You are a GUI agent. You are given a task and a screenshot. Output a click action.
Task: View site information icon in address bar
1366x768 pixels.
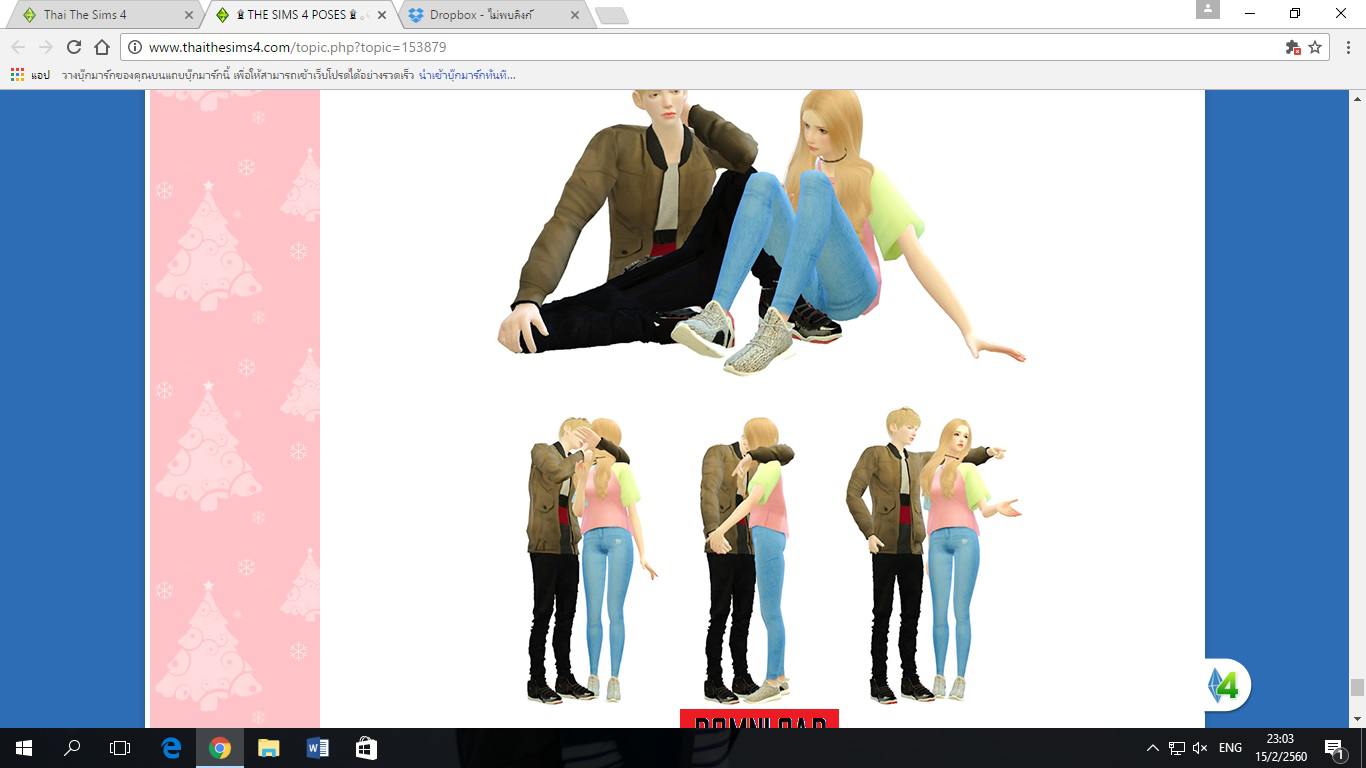coord(135,47)
